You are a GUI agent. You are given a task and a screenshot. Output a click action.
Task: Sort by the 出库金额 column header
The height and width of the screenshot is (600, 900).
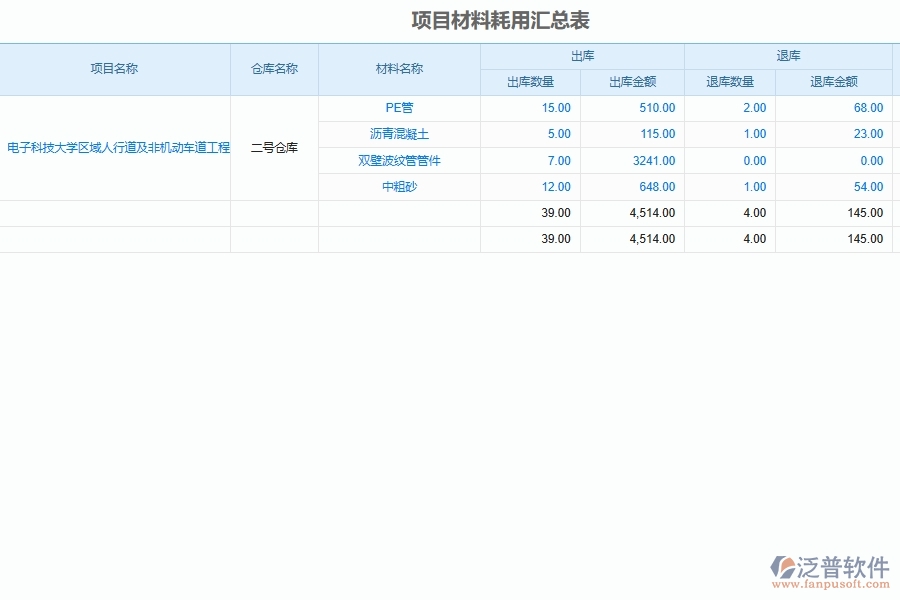pyautogui.click(x=634, y=82)
